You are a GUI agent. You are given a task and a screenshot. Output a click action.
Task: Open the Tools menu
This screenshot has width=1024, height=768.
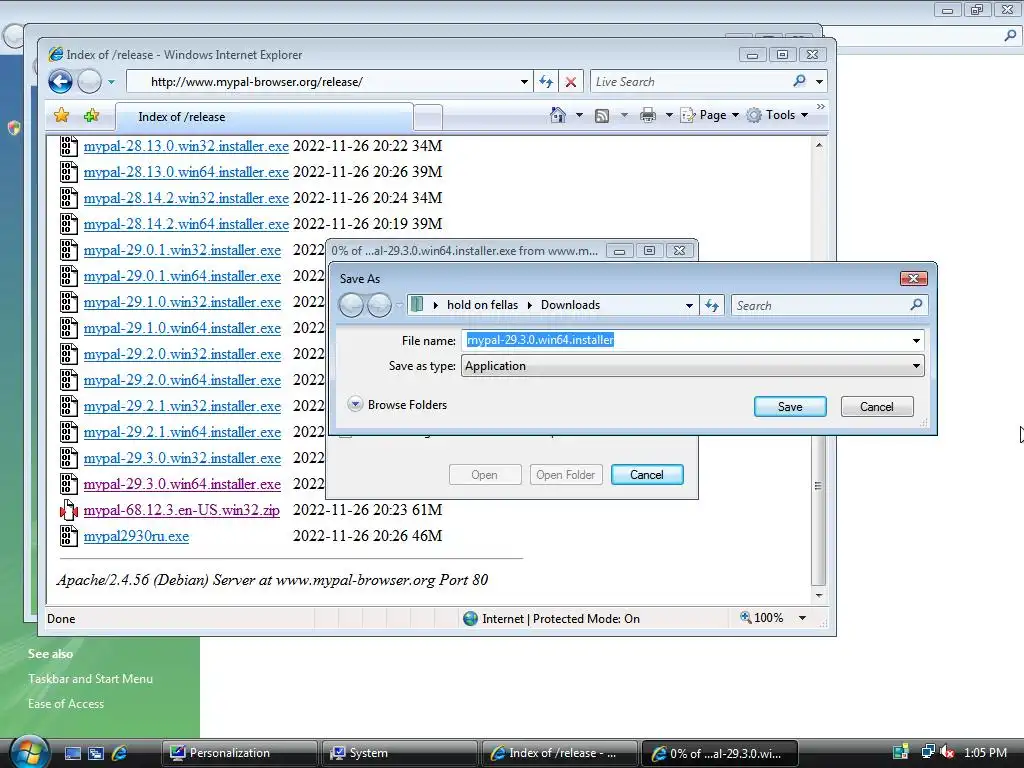778,115
